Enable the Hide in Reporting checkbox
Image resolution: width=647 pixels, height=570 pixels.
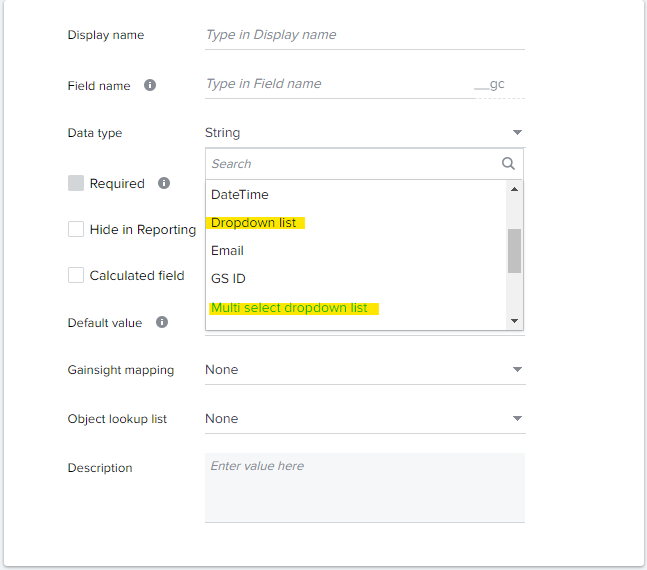click(76, 229)
